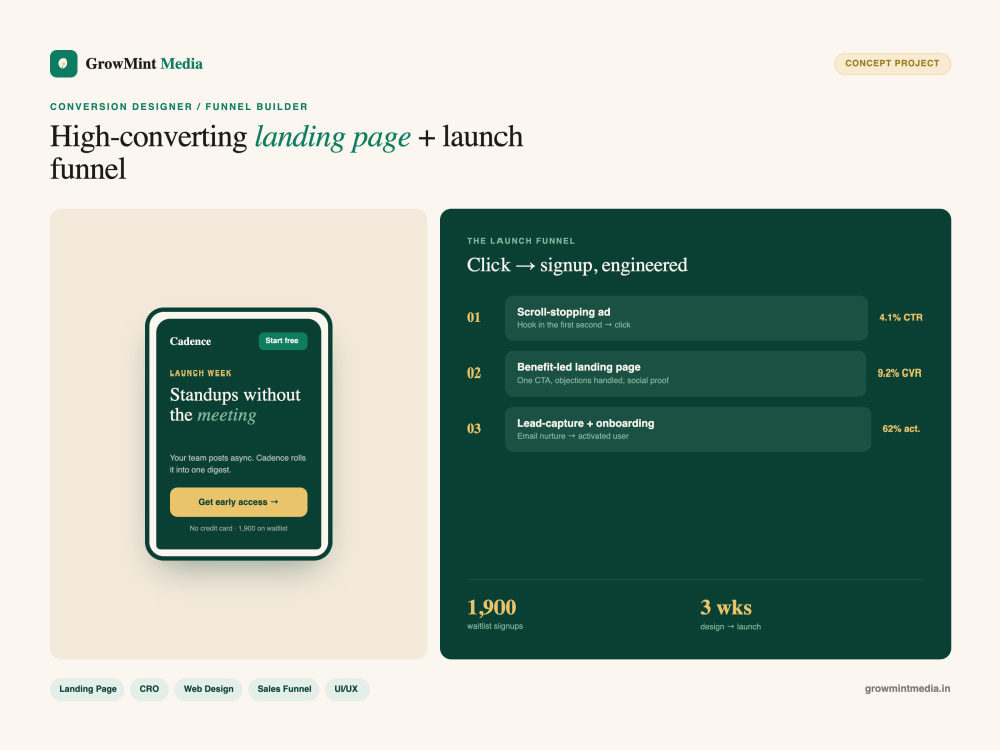1000x750 pixels.
Task: Click step number 01
Action: [x=474, y=318]
